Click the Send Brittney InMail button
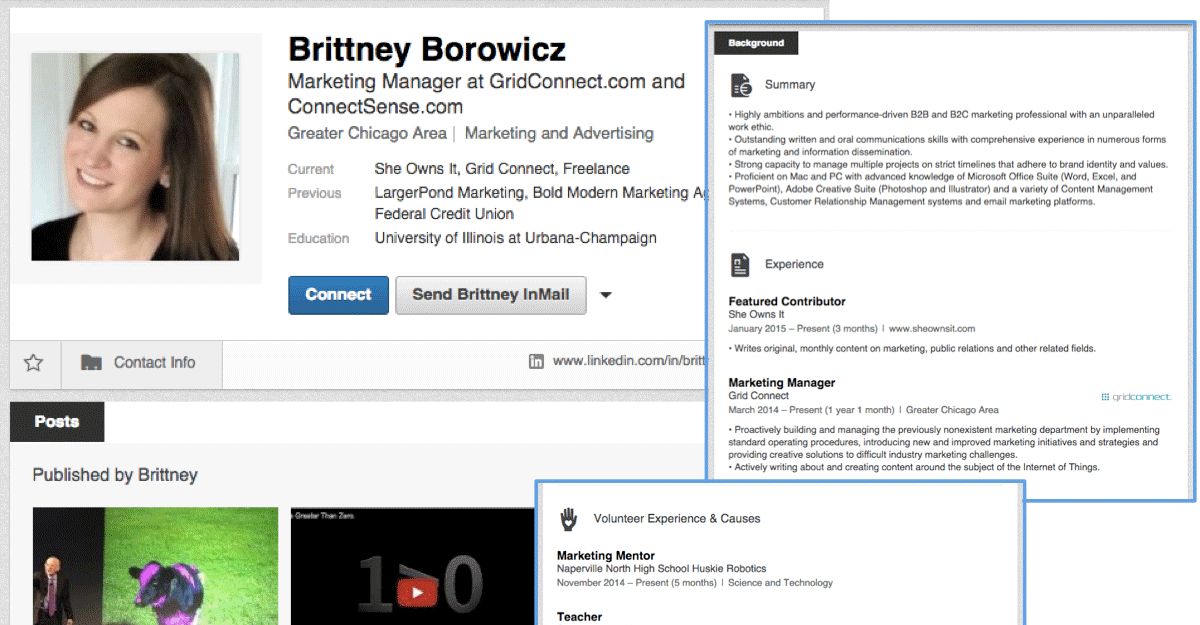Viewport: 1200px width, 625px height. 491,295
